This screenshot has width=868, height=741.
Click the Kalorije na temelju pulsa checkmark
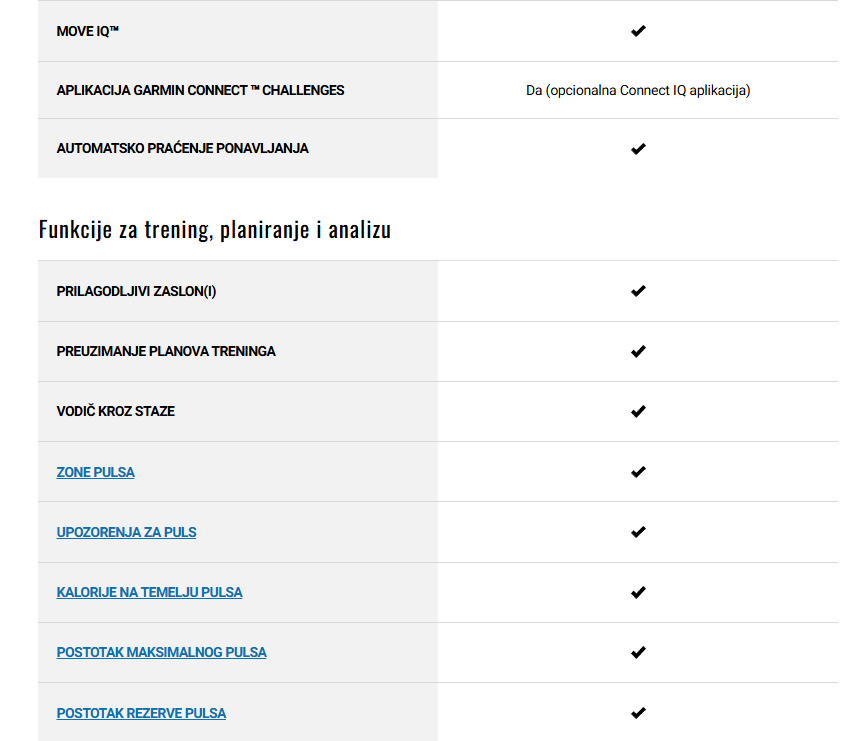click(x=638, y=592)
